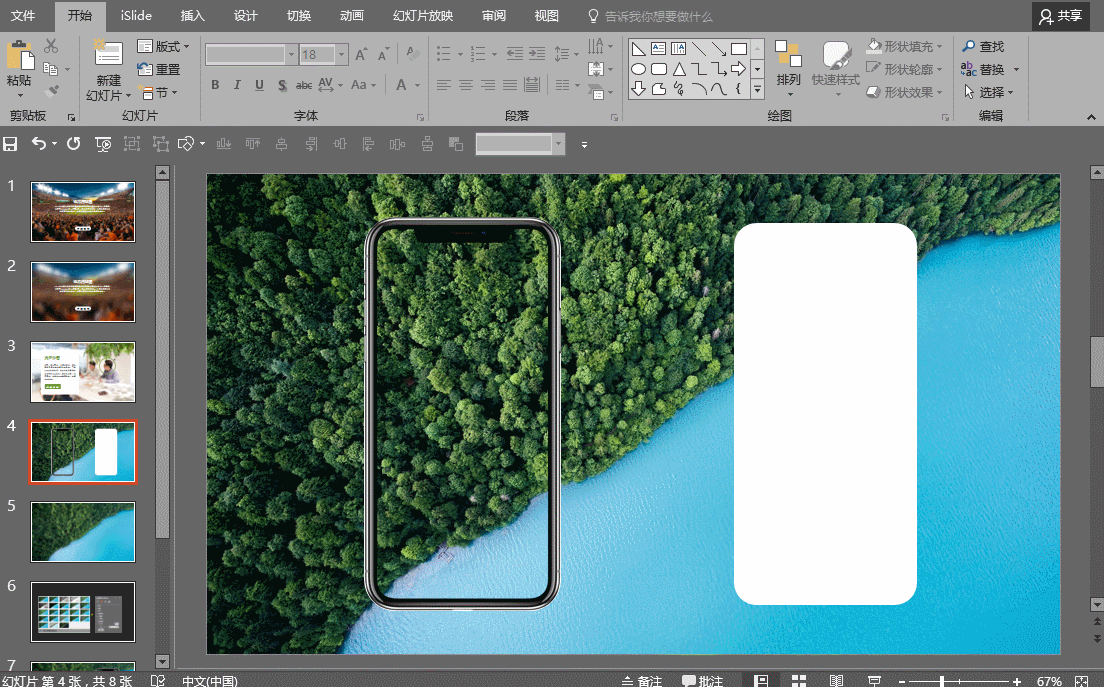Select the down arrow shape in gallery
The image size is (1104, 687).
click(x=639, y=89)
